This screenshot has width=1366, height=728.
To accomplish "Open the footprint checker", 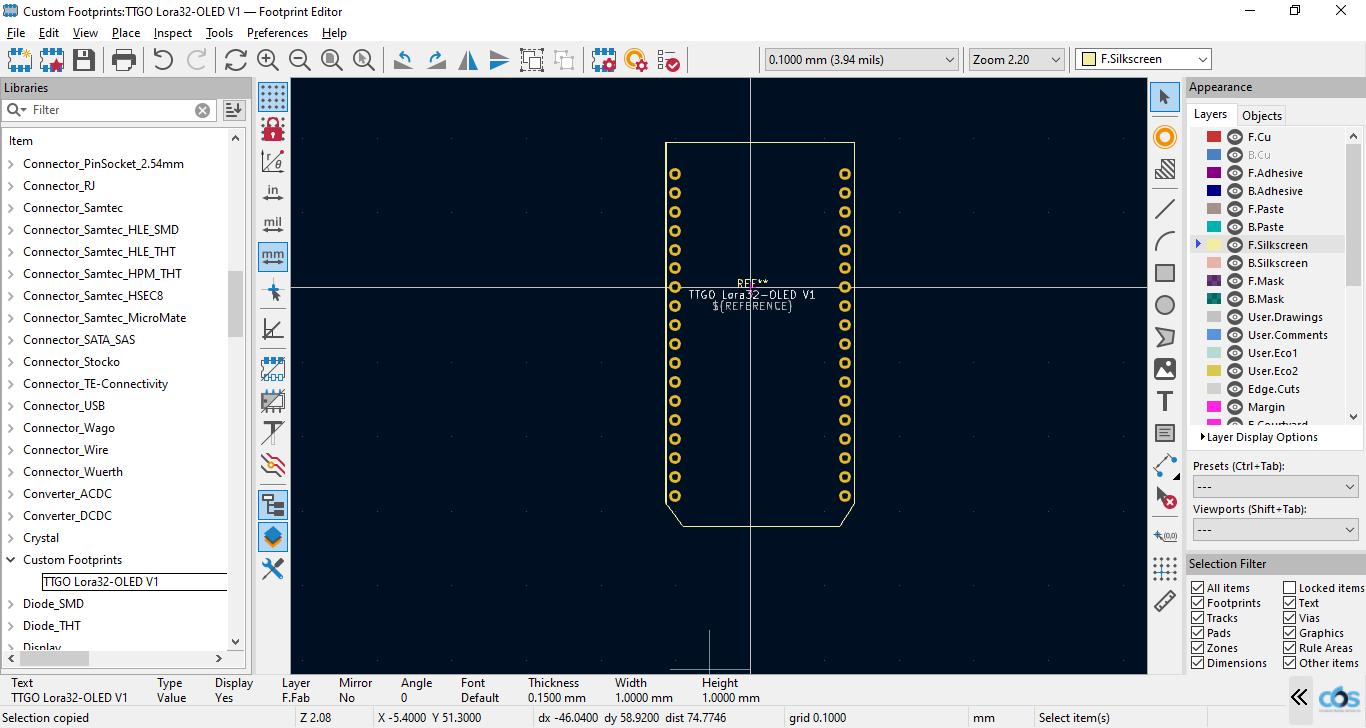I will pos(669,60).
